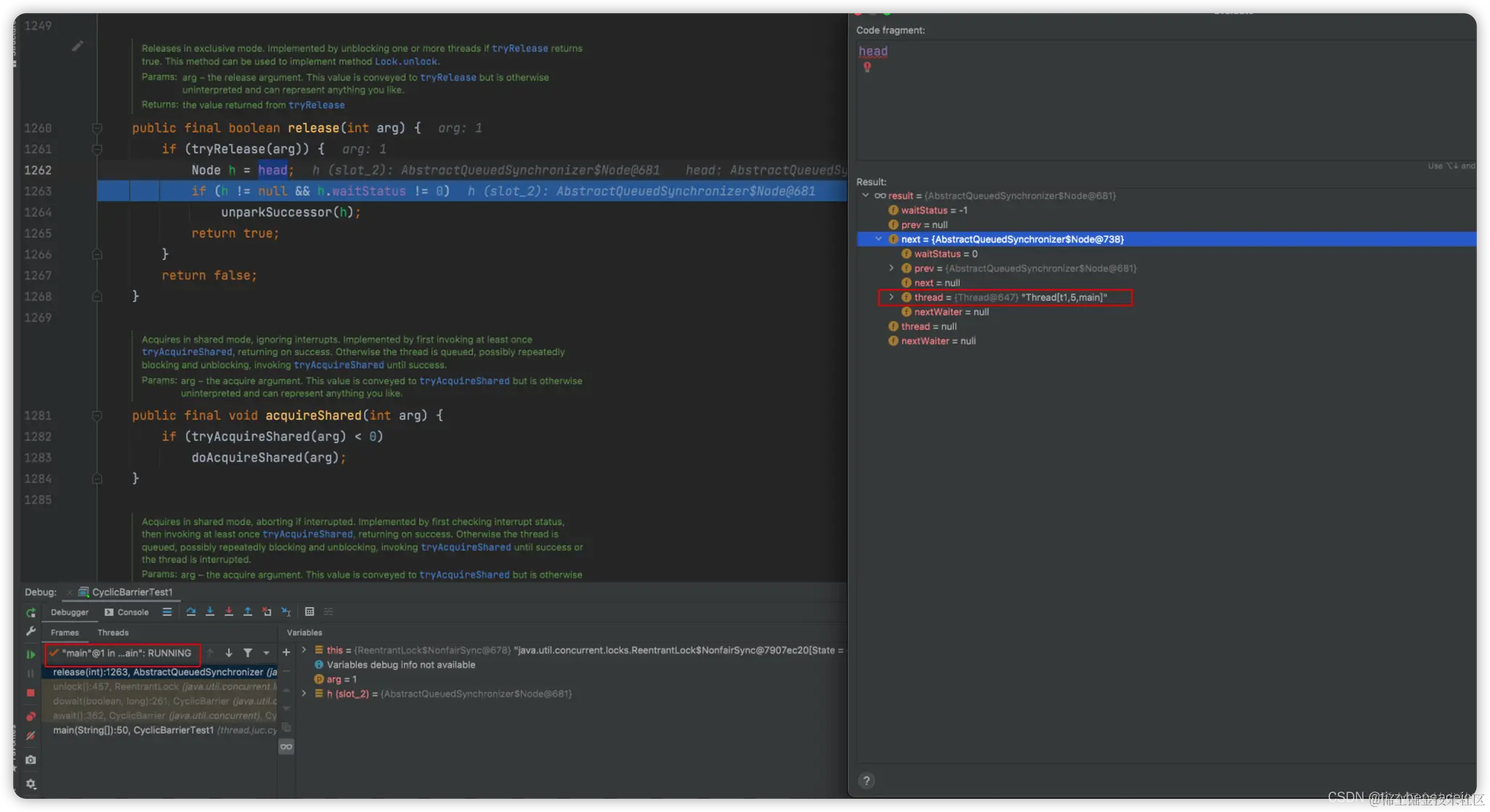Fold acquireShared method at line 1281
This screenshot has height=812, width=1490.
[x=97, y=415]
